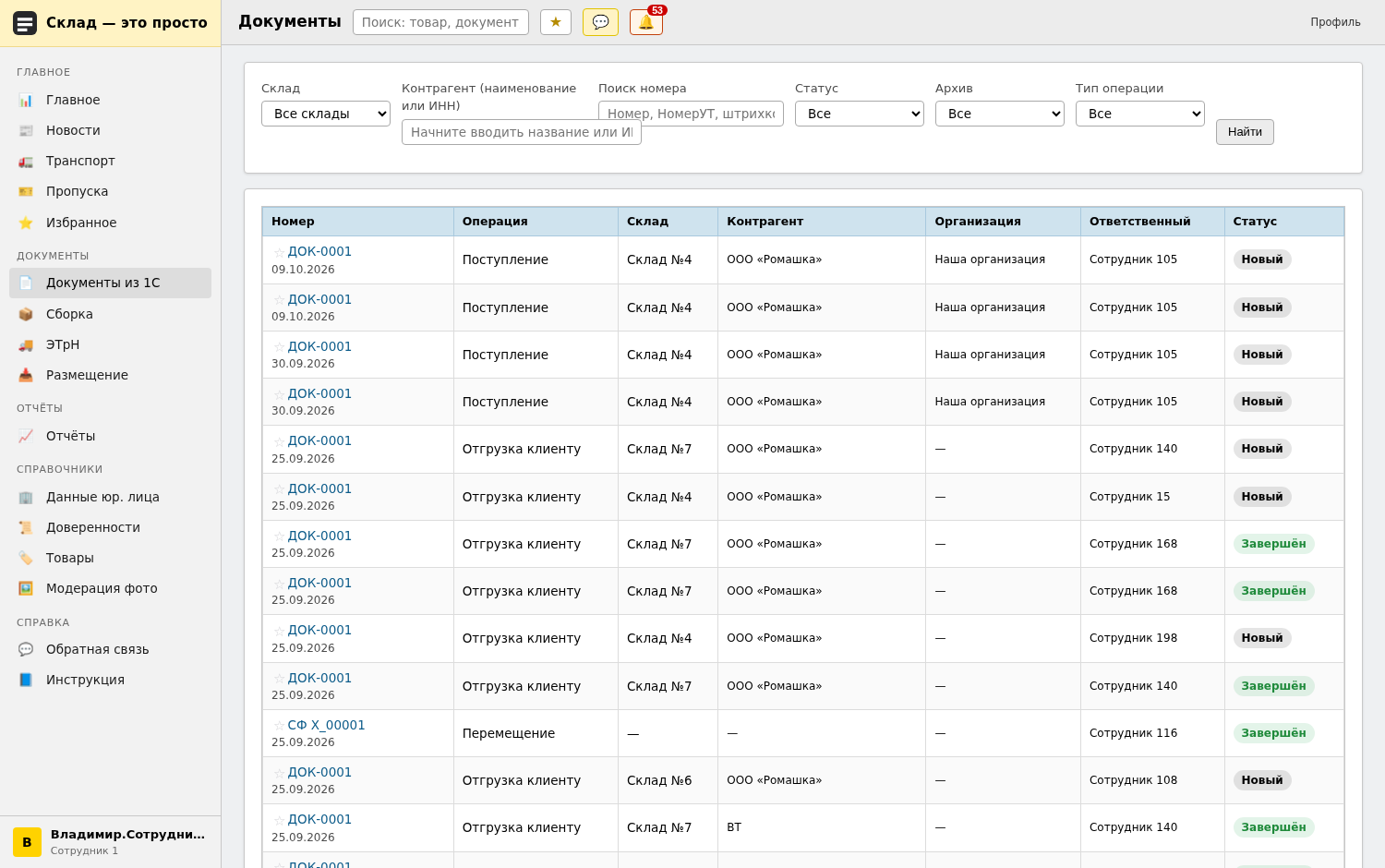This screenshot has height=868, width=1385.
Task: Open ДОК-0001 link in Сотрудник 116's neighbor row Сотрудник 108
Action: (x=319, y=772)
